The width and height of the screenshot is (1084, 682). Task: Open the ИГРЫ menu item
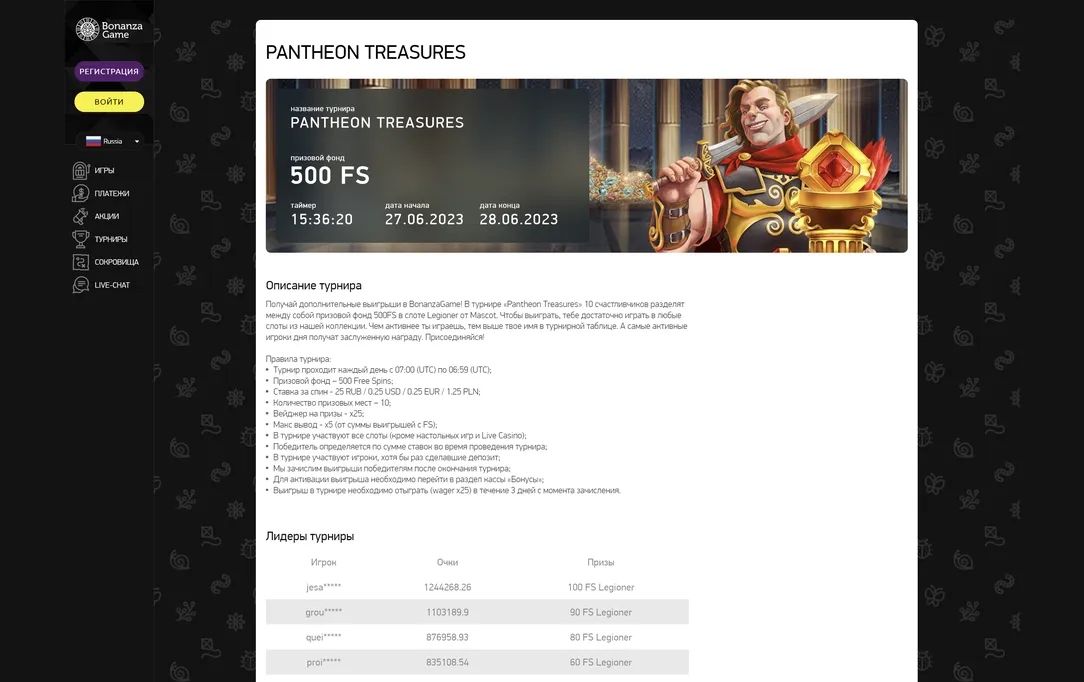click(x=105, y=171)
